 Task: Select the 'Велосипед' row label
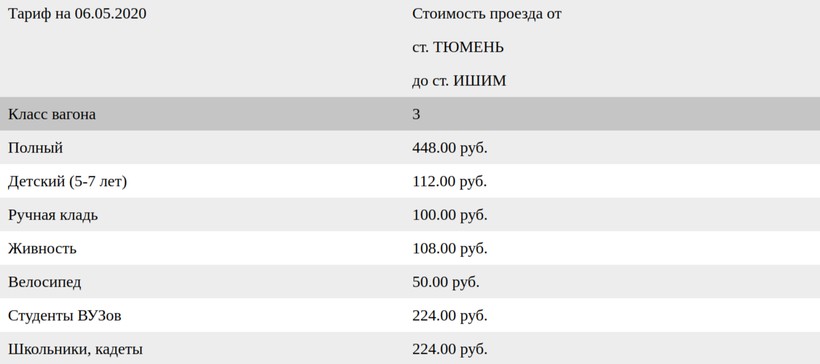tap(45, 282)
